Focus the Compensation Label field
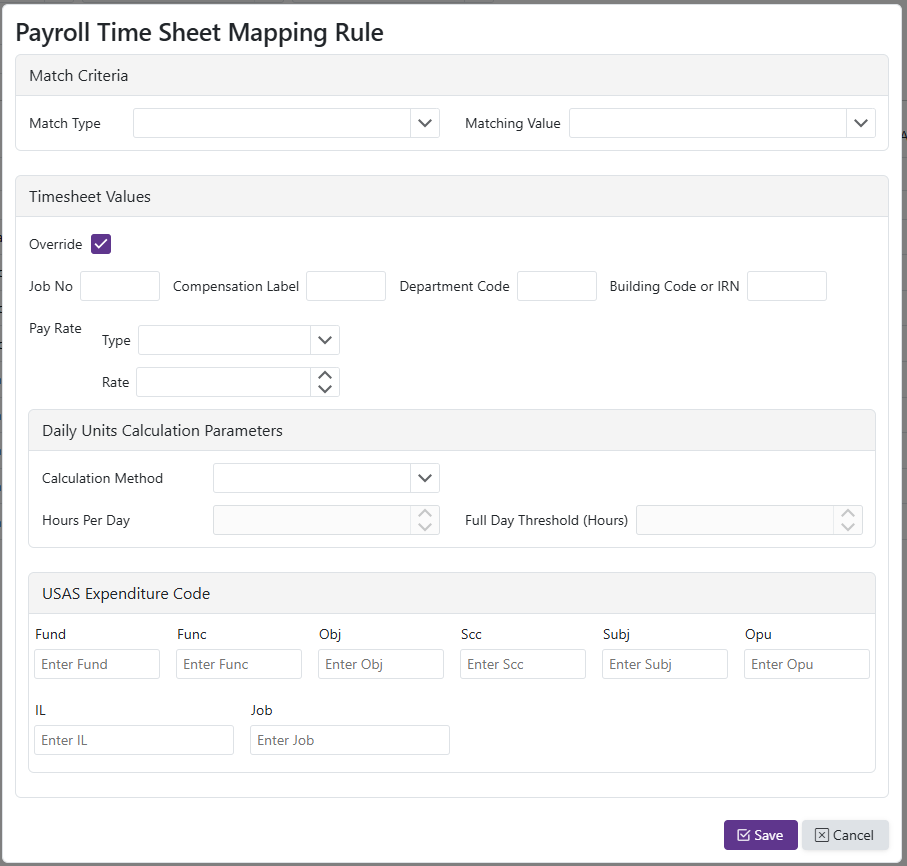Image resolution: width=907 pixels, height=866 pixels. pos(346,286)
